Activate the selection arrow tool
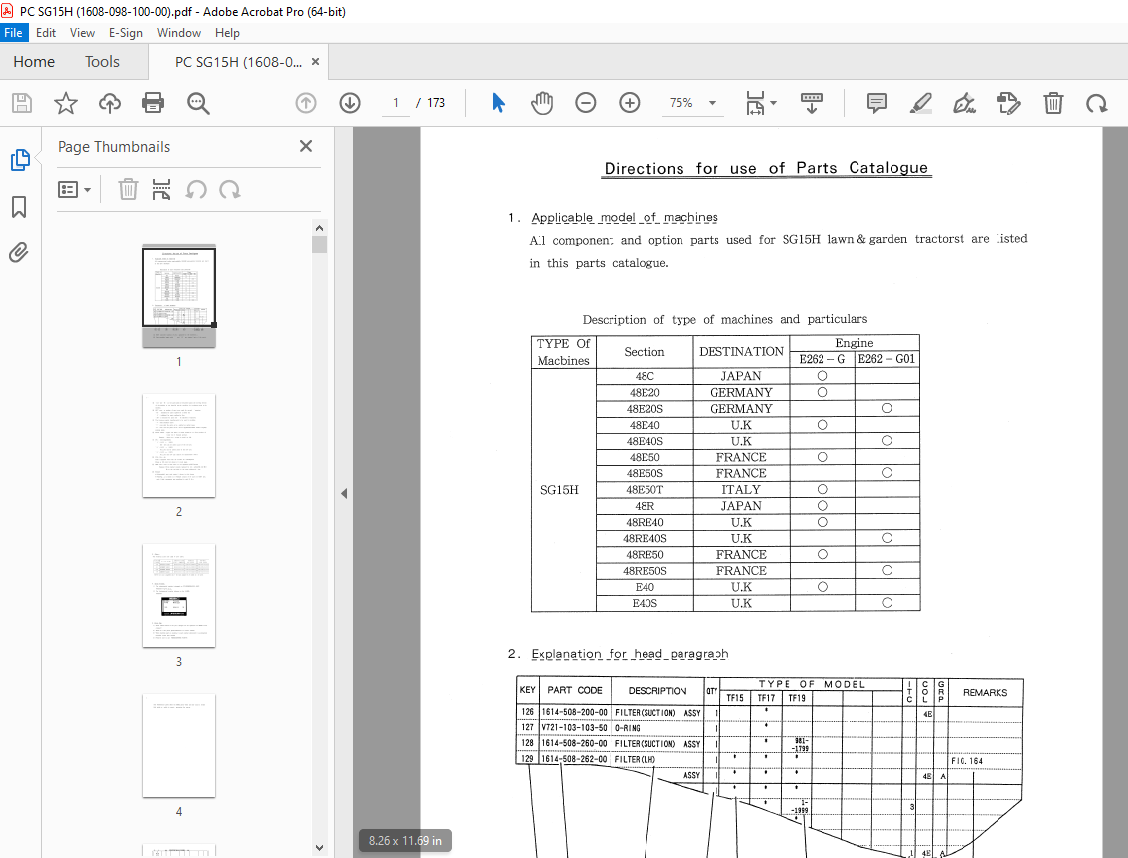Viewport: 1128px width, 858px height. coord(498,103)
